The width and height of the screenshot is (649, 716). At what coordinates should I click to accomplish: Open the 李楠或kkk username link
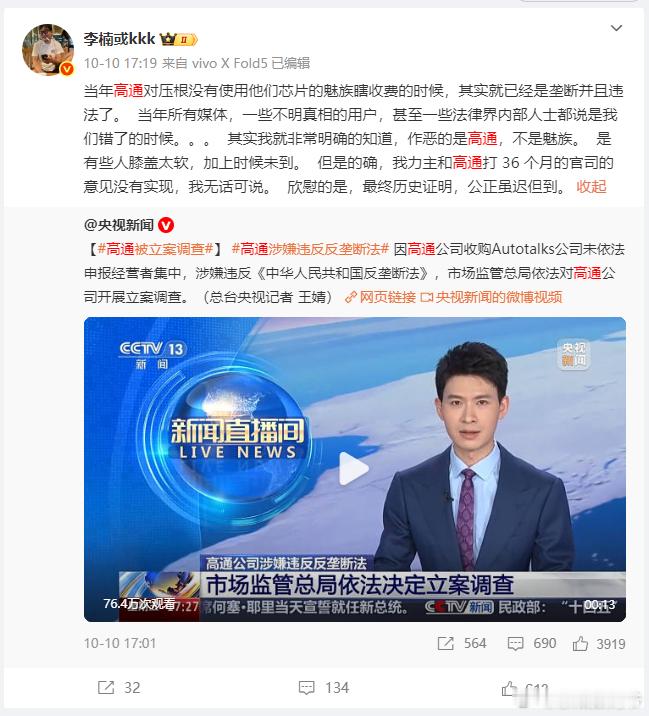pyautogui.click(x=119, y=39)
